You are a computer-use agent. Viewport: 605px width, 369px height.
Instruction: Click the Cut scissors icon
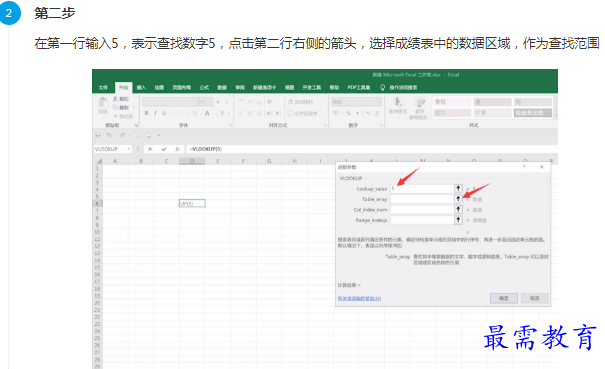[115, 99]
